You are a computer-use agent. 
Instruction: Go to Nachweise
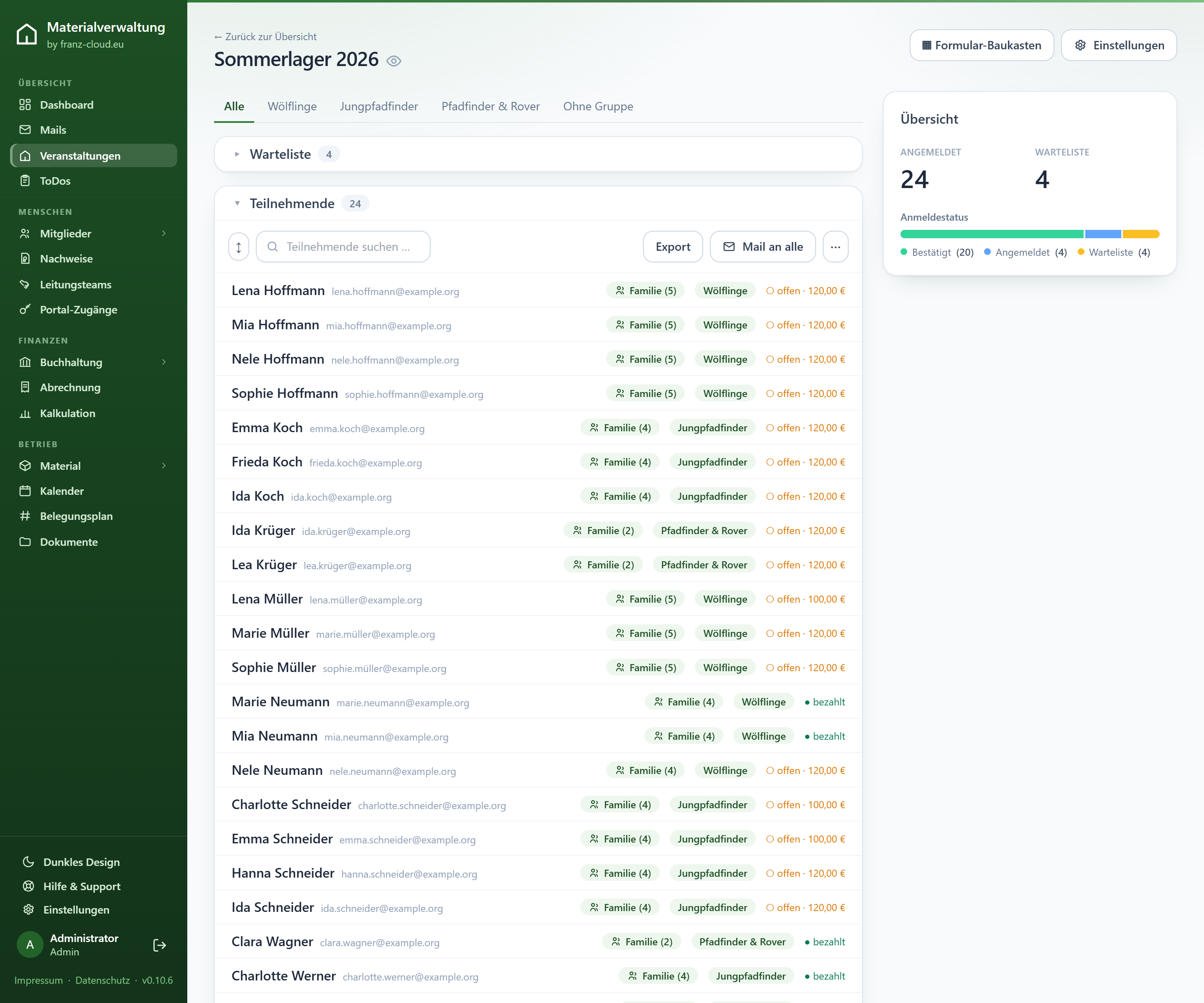tap(94, 259)
